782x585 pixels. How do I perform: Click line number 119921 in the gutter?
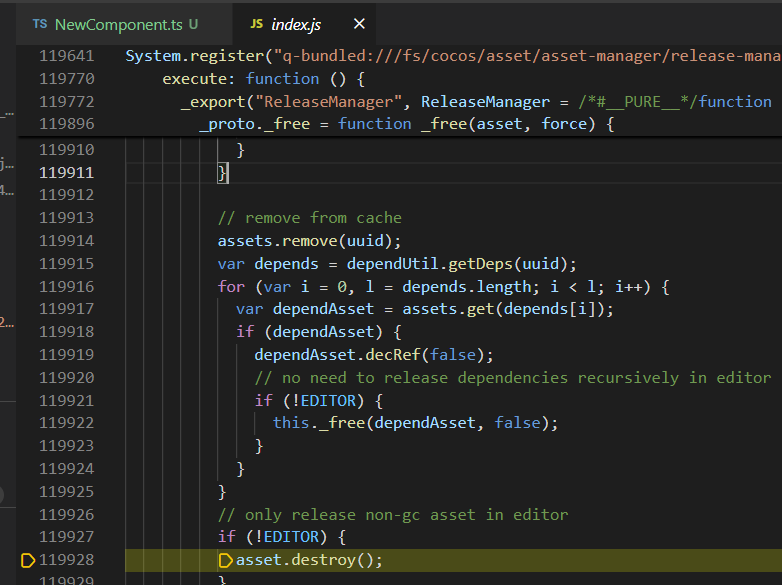[x=66, y=400]
